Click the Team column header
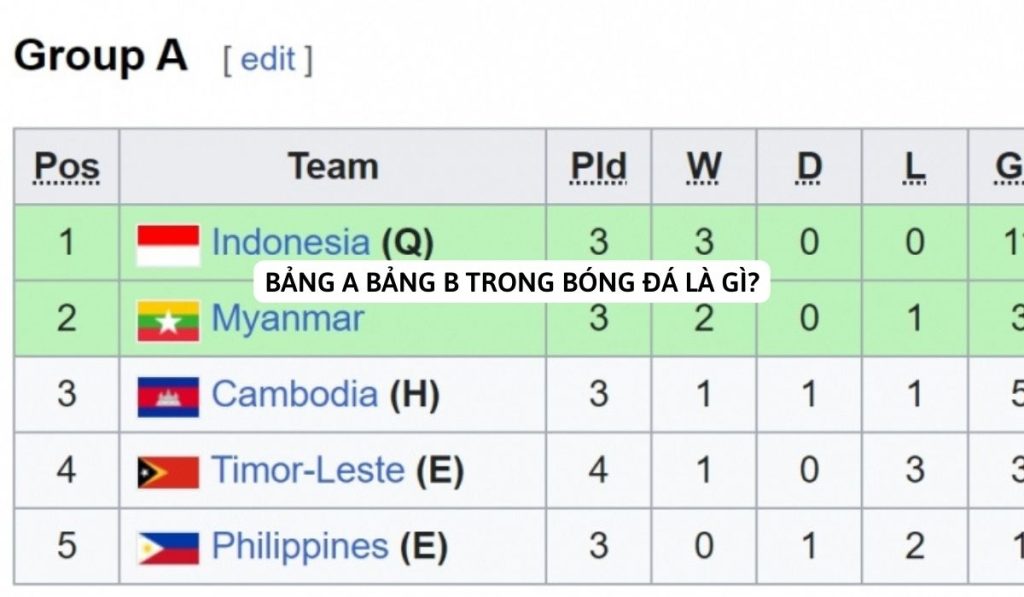Viewport: 1024px width, 597px height. [x=332, y=166]
